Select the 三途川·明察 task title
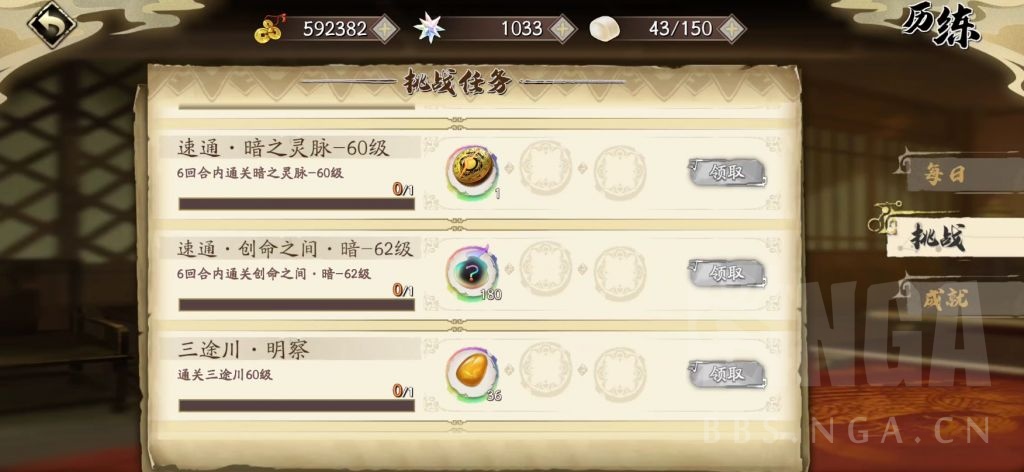The image size is (1024, 472). (x=244, y=350)
